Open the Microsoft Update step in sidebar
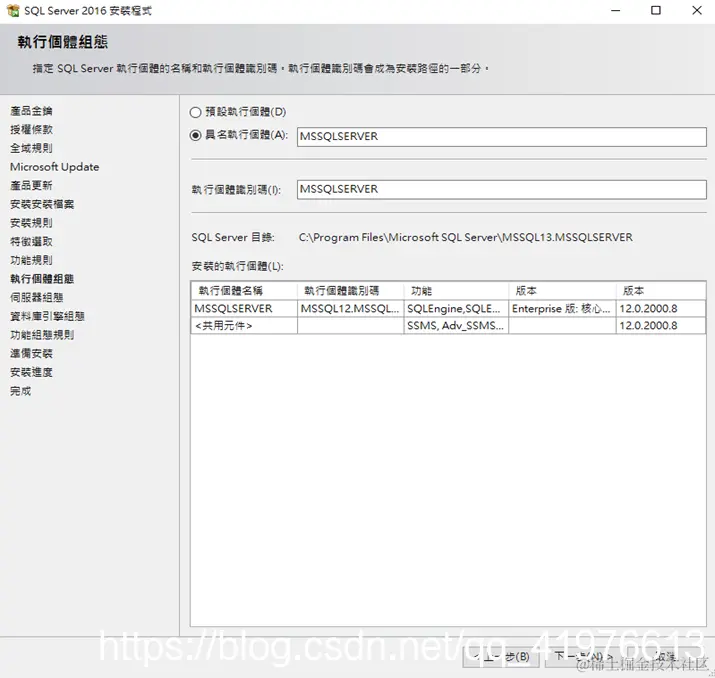 point(54,167)
